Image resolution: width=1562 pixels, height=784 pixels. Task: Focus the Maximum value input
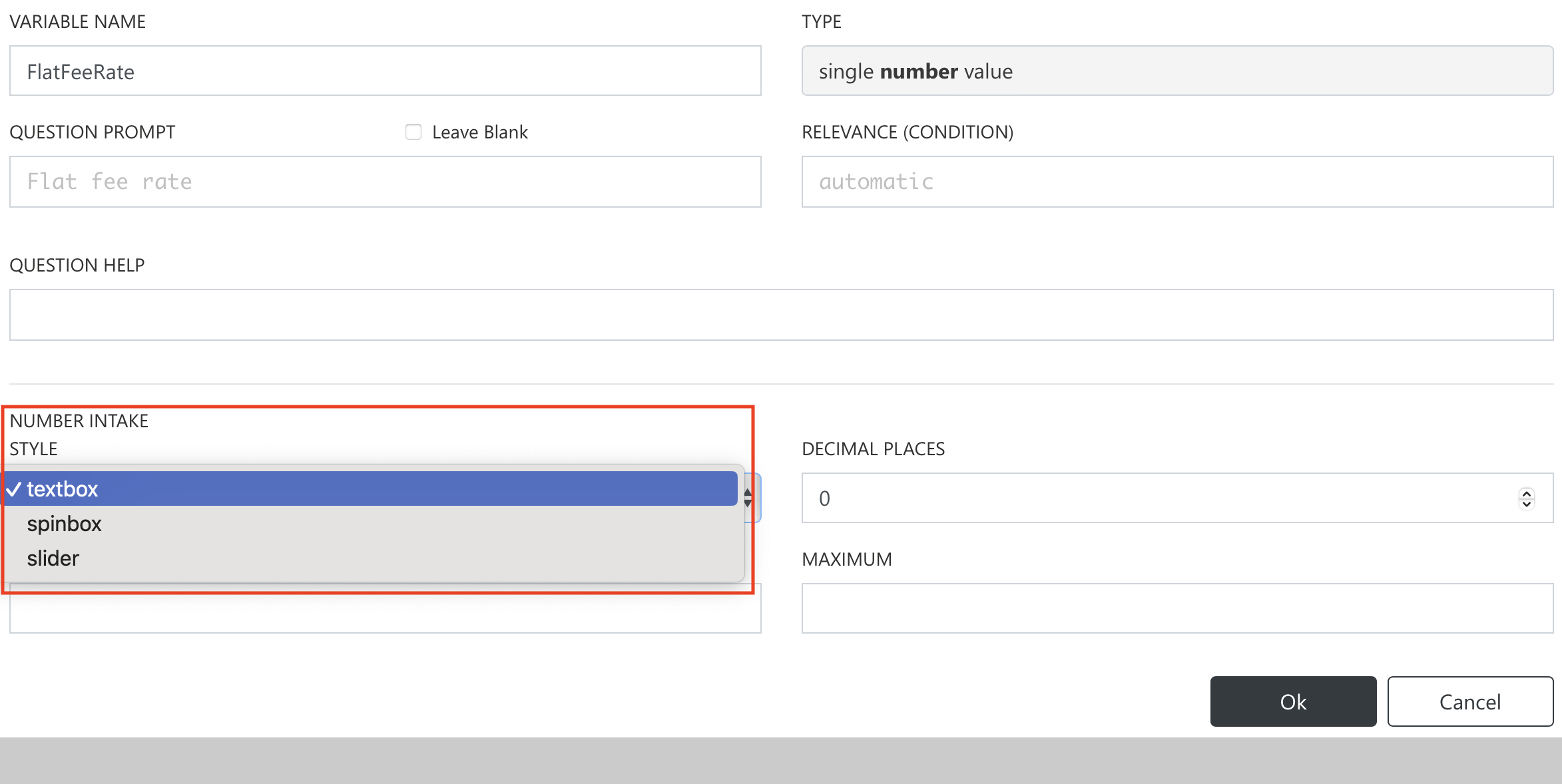tap(1176, 608)
